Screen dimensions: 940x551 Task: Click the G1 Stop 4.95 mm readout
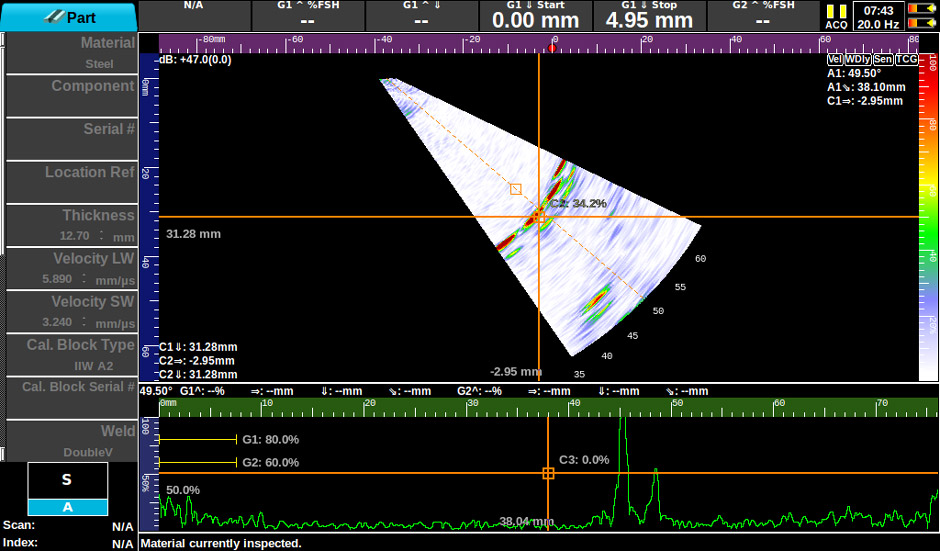(649, 16)
